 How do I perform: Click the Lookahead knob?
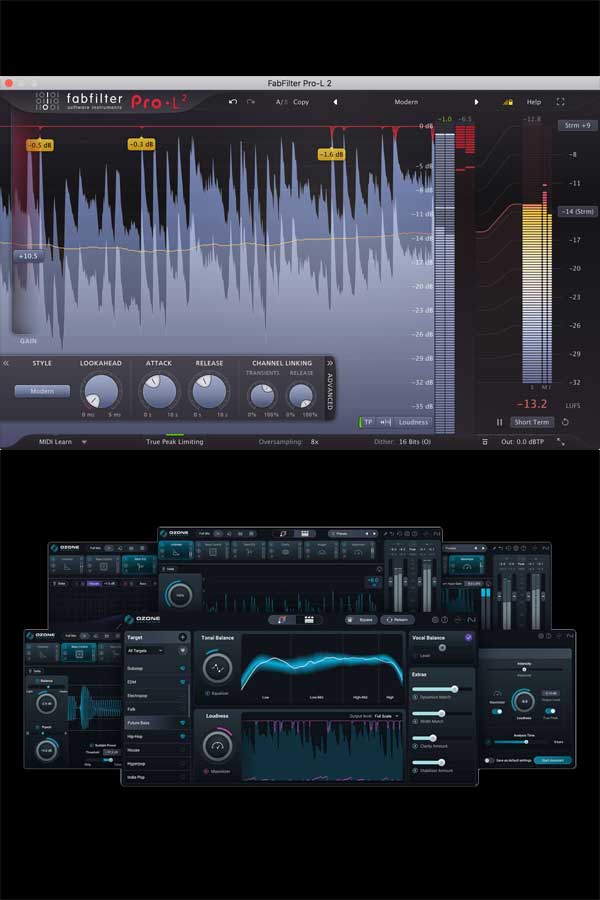tap(101, 391)
